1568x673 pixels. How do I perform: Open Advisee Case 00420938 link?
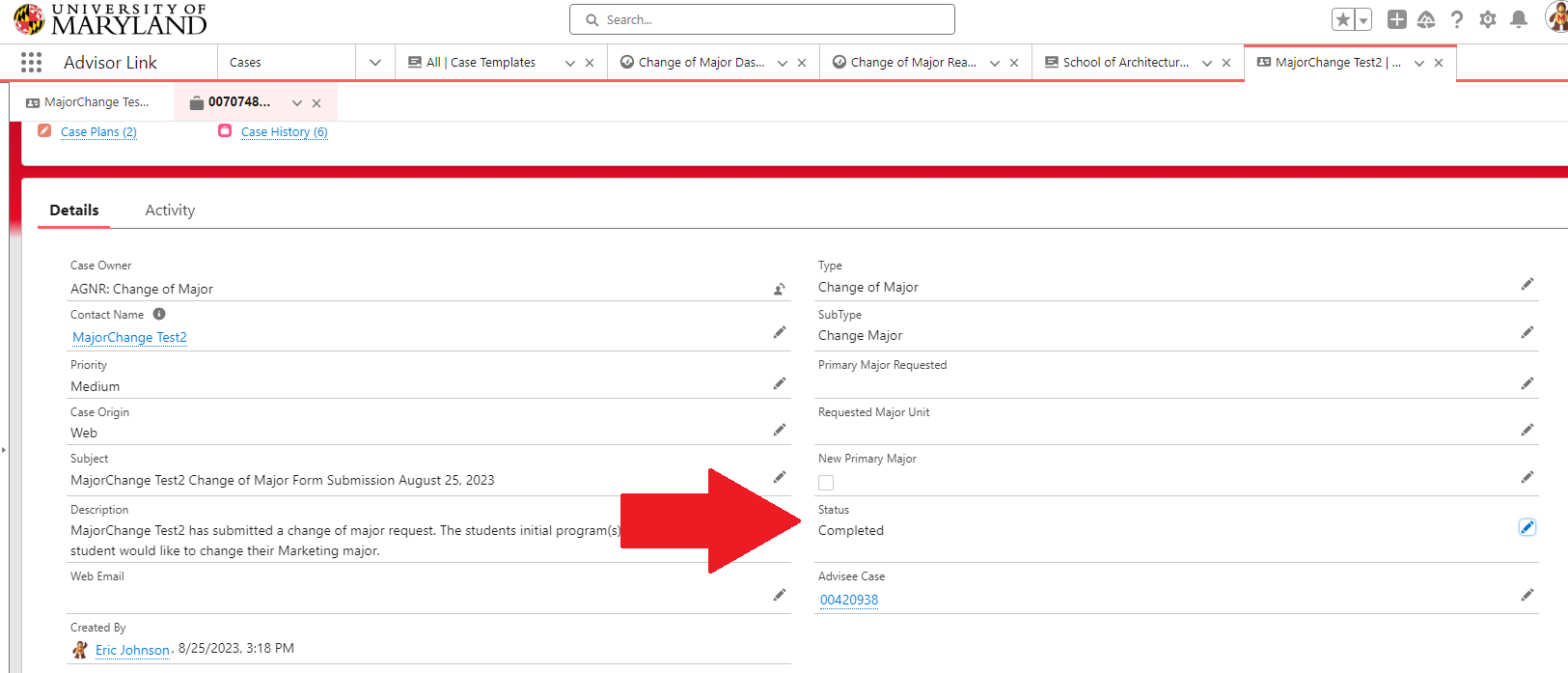(849, 600)
